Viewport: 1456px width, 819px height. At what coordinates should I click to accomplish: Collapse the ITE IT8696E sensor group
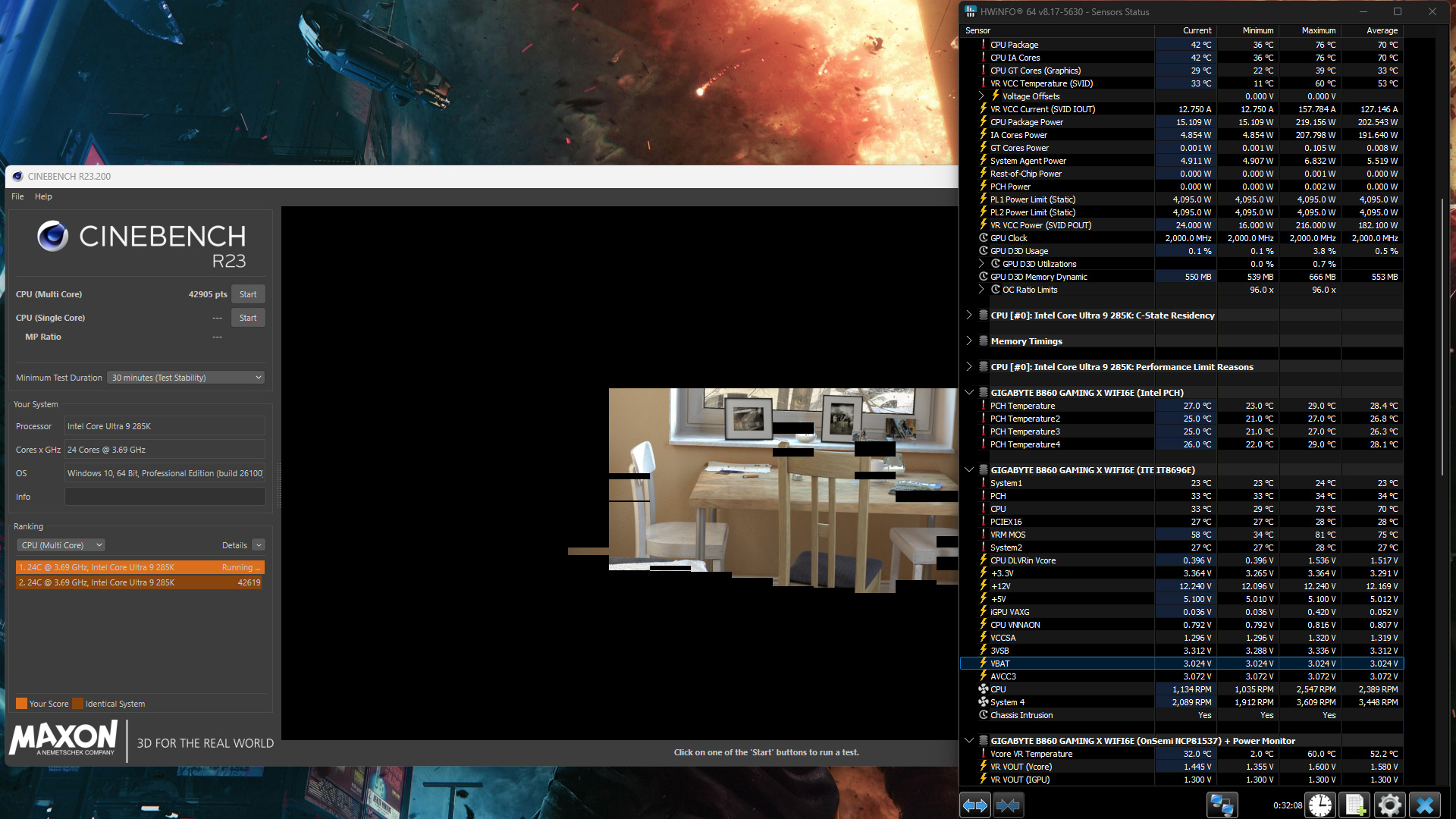tap(969, 470)
